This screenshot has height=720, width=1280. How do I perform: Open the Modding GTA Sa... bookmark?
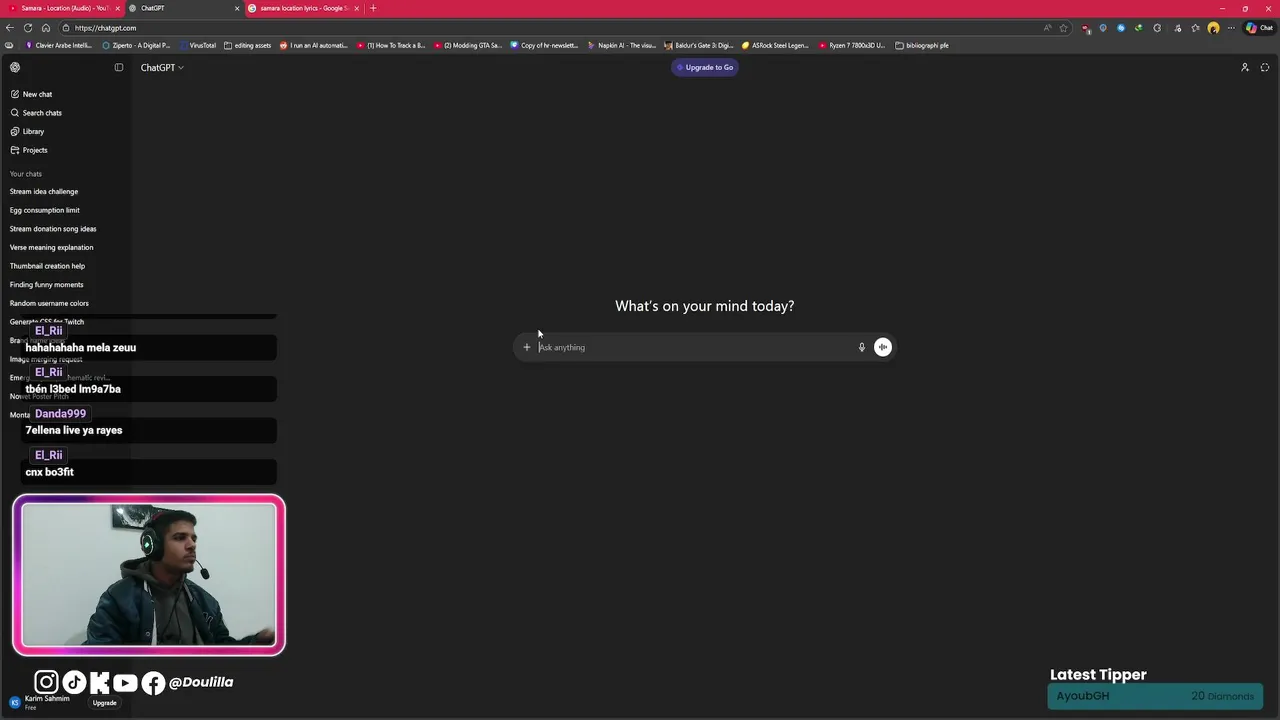[468, 45]
